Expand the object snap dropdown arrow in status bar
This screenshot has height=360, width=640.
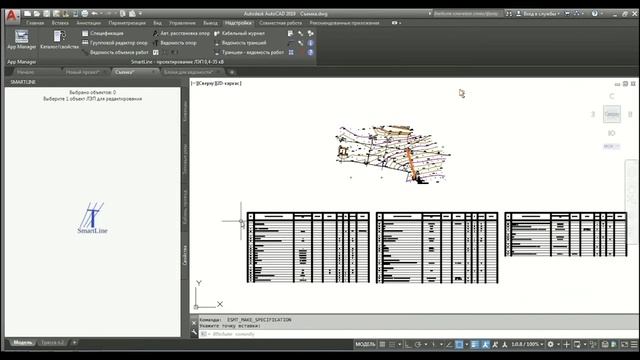[x=467, y=344]
